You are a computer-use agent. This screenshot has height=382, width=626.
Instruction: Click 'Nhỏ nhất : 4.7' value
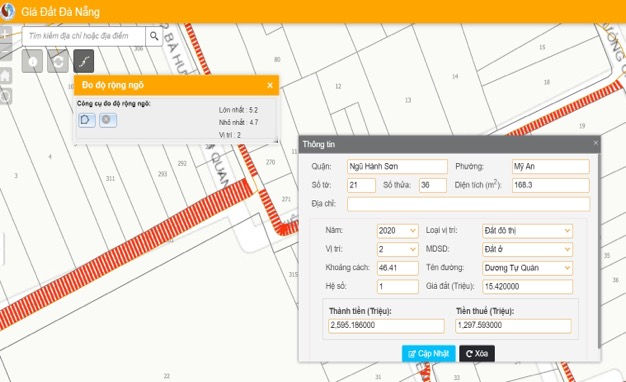238,122
